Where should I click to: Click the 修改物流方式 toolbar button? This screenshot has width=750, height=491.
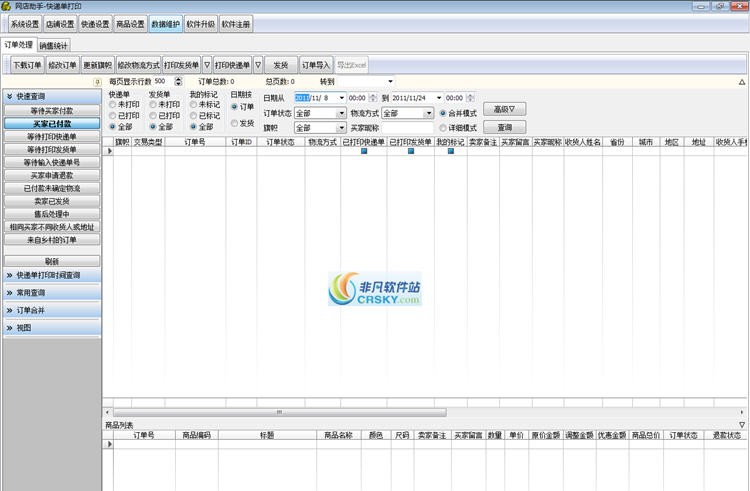[138, 64]
